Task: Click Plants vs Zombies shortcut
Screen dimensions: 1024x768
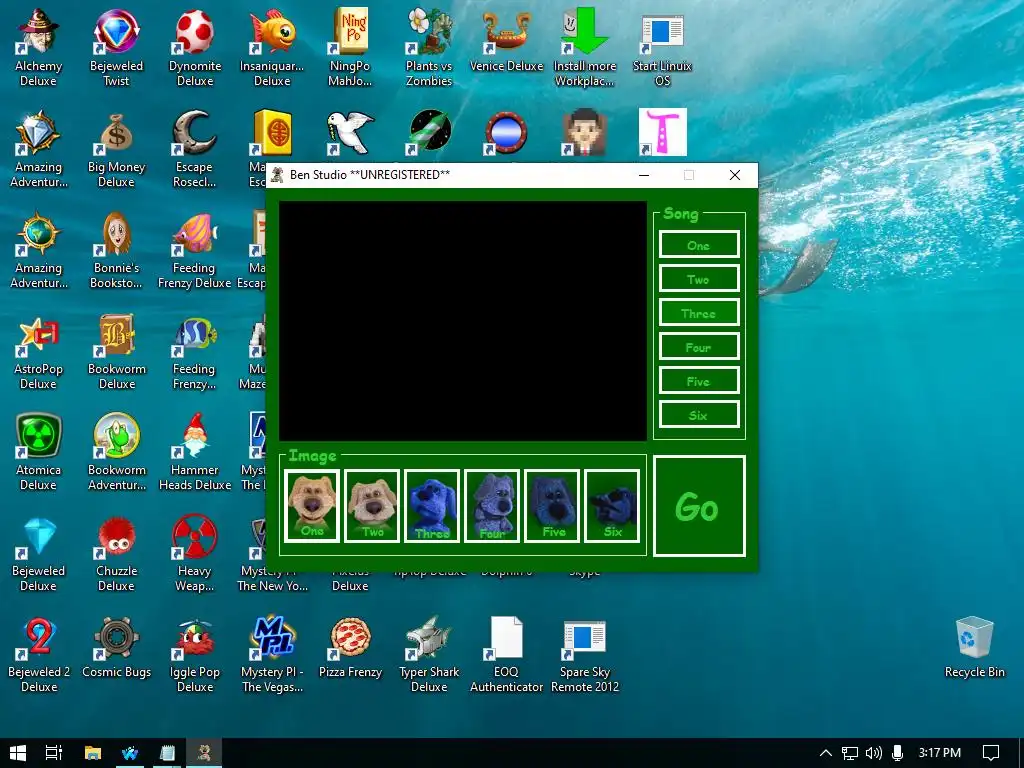Action: (428, 47)
